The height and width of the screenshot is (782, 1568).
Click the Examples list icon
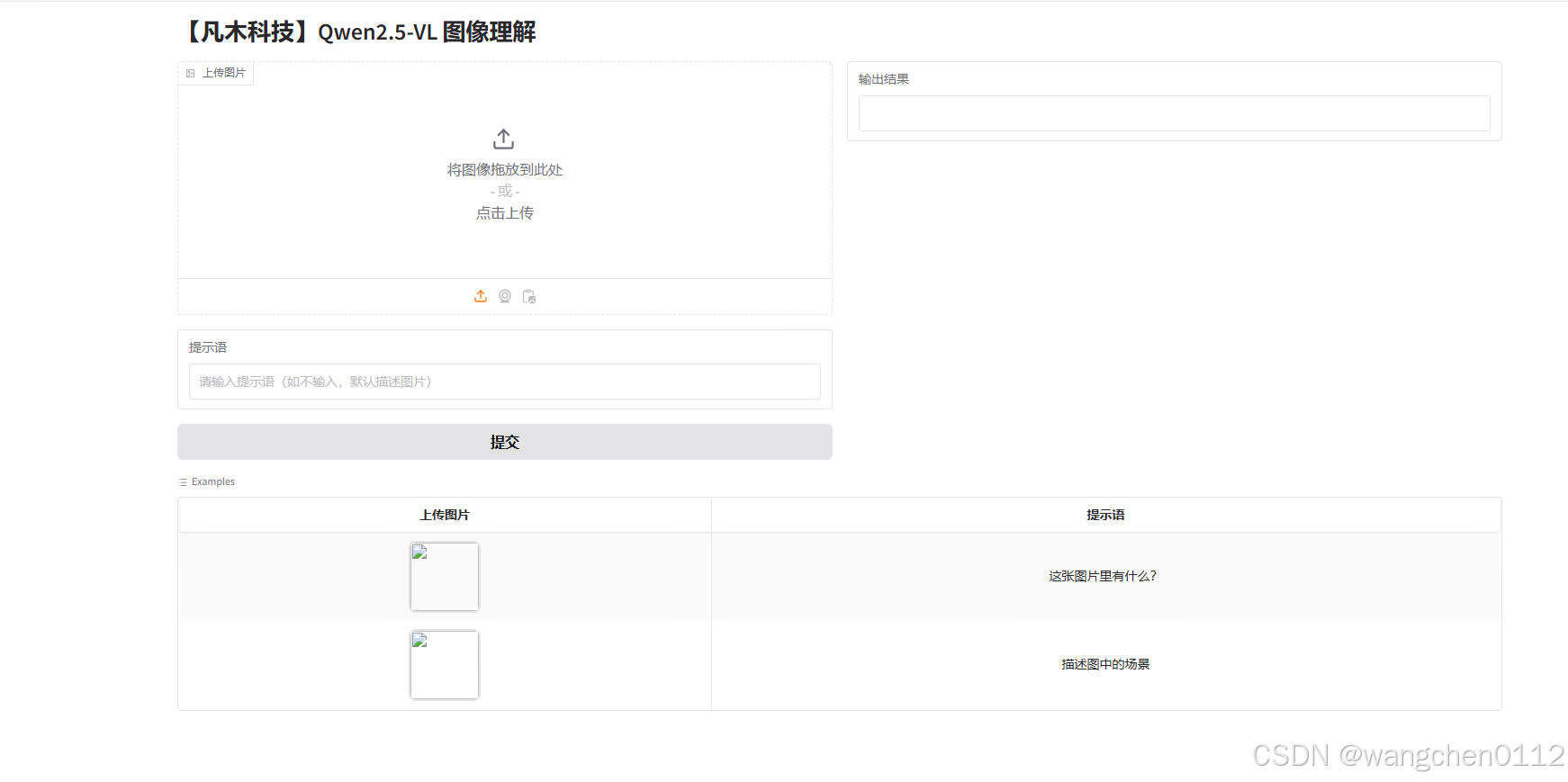click(x=184, y=482)
